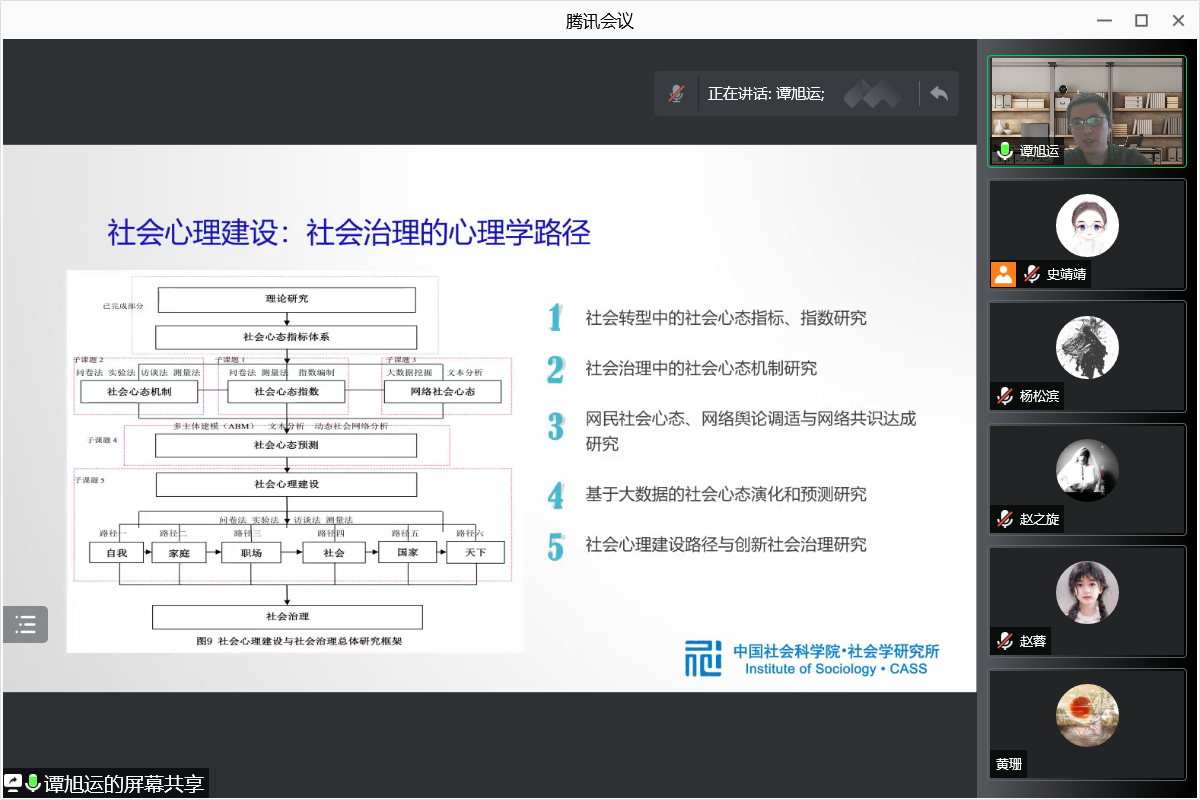1200x800 pixels.
Task: Click muted mic icon next to 杨松滨
Action: click(x=1005, y=395)
